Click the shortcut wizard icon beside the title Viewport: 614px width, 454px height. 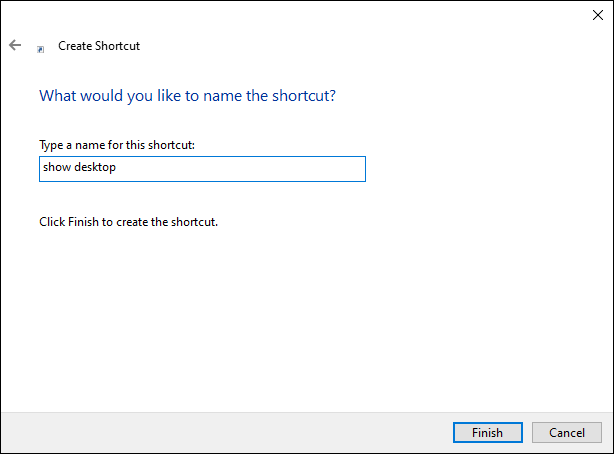[40, 47]
